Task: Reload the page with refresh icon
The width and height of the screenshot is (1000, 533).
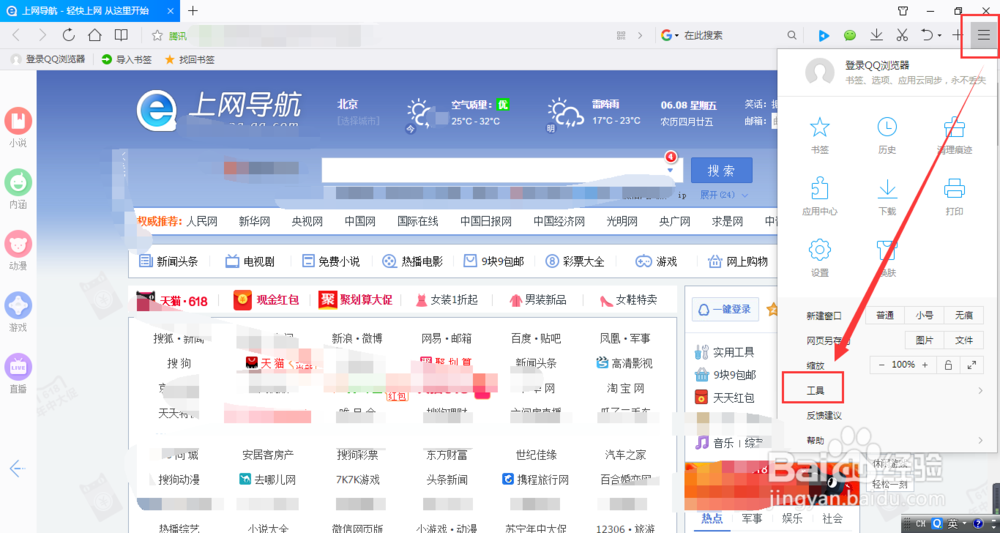Action: pyautogui.click(x=68, y=35)
